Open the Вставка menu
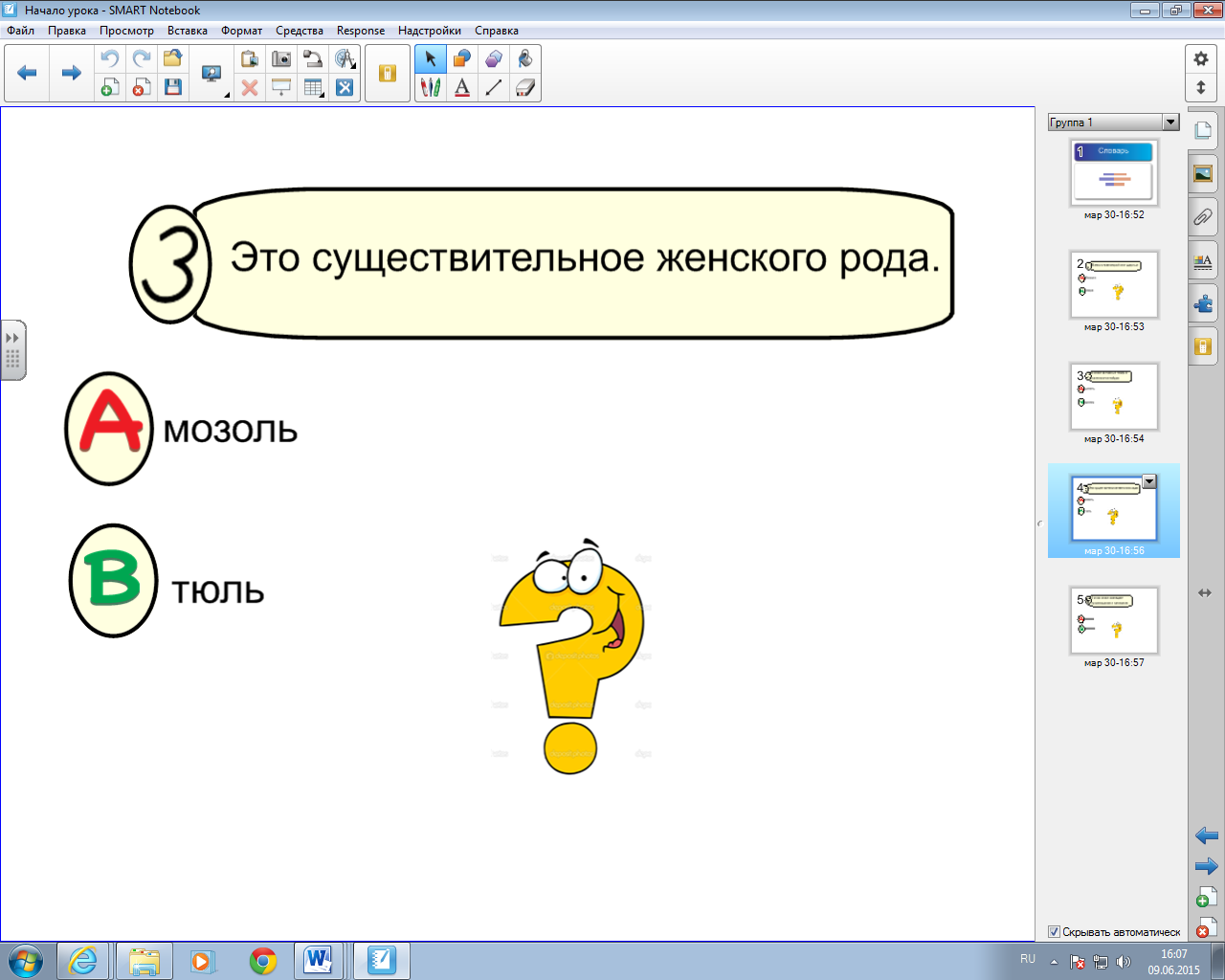 187,31
